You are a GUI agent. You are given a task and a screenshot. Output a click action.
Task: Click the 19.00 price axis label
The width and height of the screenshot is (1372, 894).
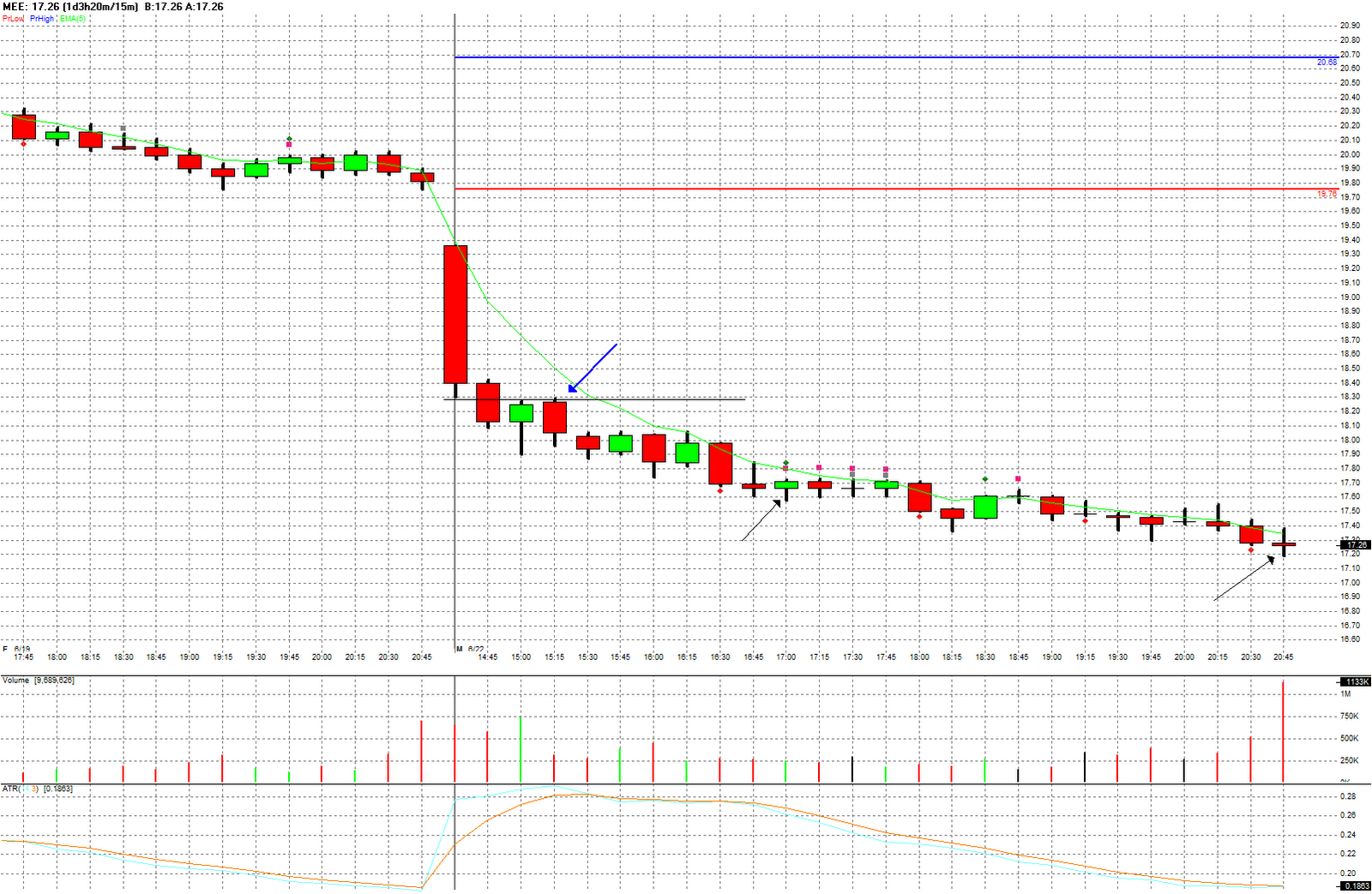pyautogui.click(x=1350, y=297)
